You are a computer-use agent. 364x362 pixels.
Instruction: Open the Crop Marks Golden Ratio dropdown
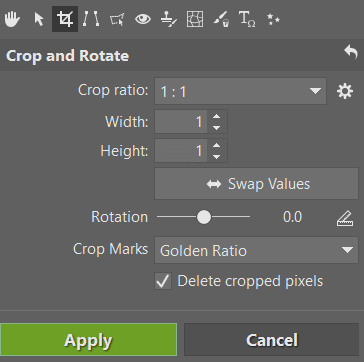point(256,250)
